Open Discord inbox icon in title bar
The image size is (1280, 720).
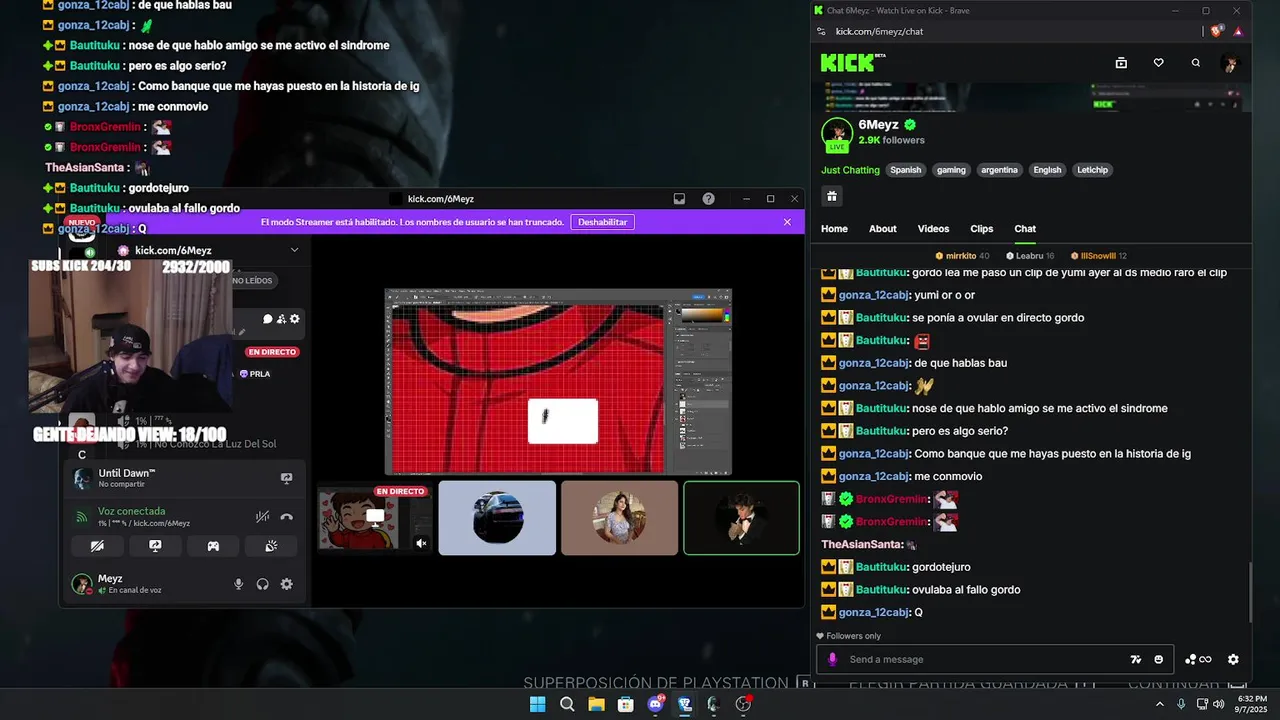[x=679, y=199]
